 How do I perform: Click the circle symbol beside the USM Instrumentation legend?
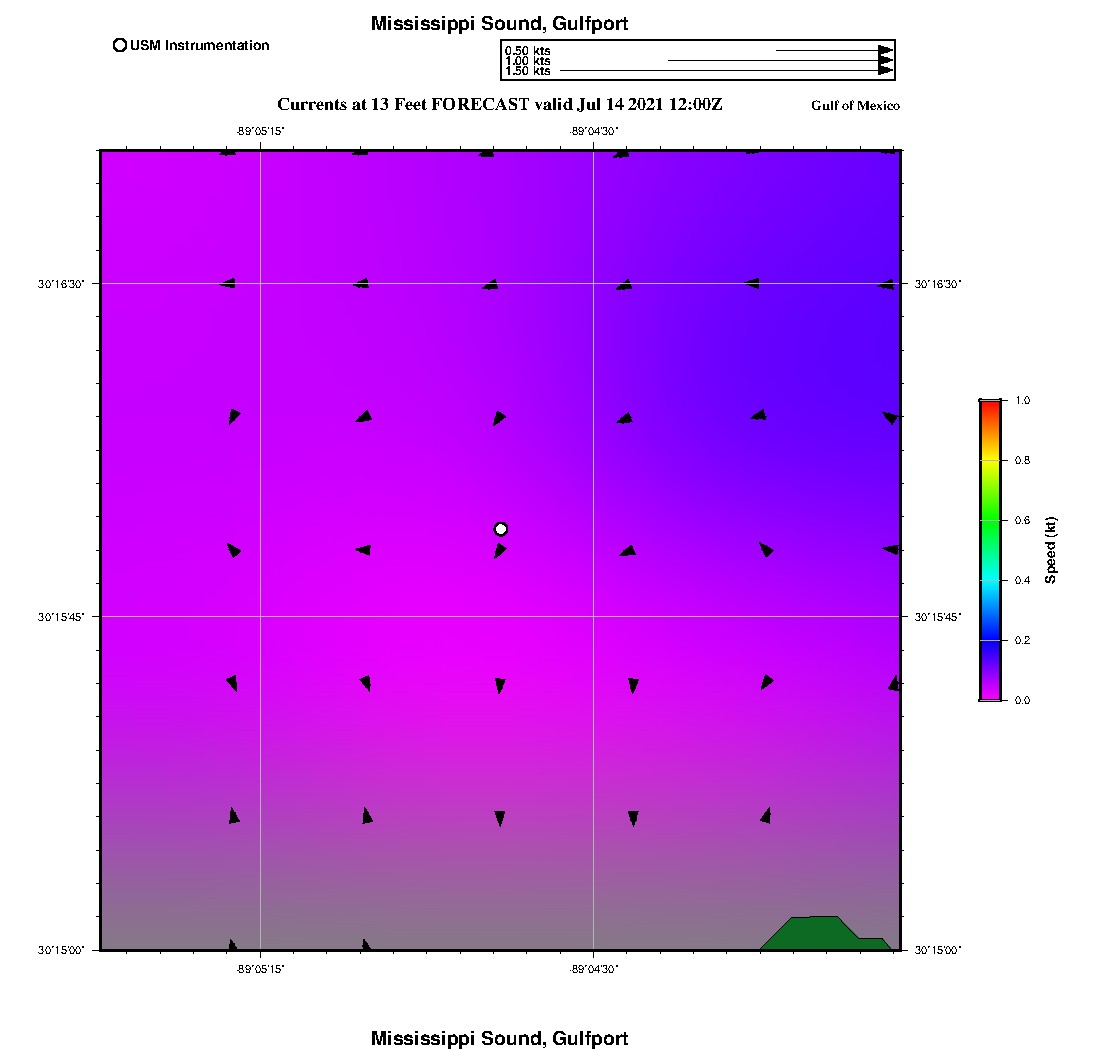[120, 45]
